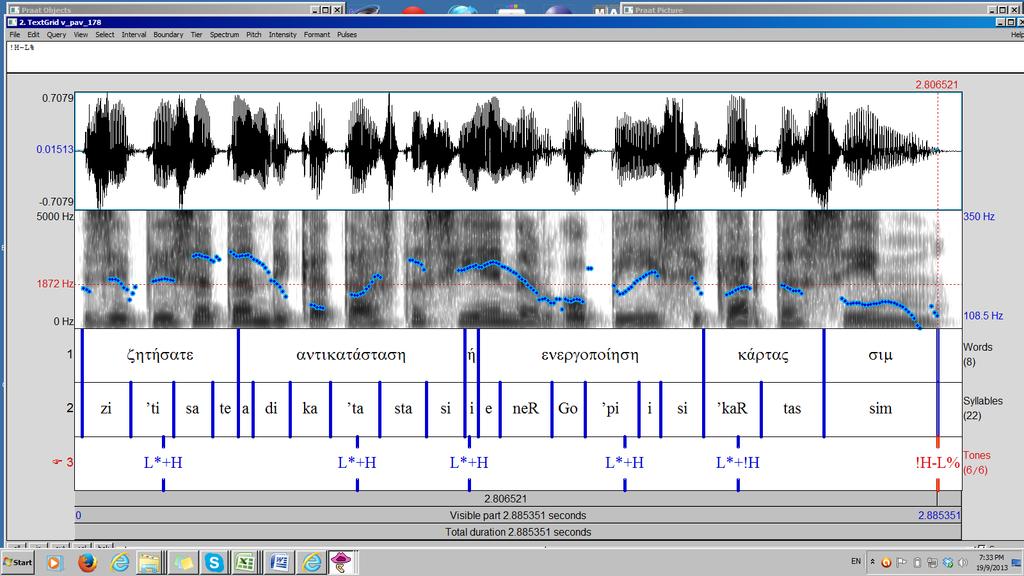Select the syllable interval sim
This screenshot has height=576, width=1024.
tap(880, 409)
